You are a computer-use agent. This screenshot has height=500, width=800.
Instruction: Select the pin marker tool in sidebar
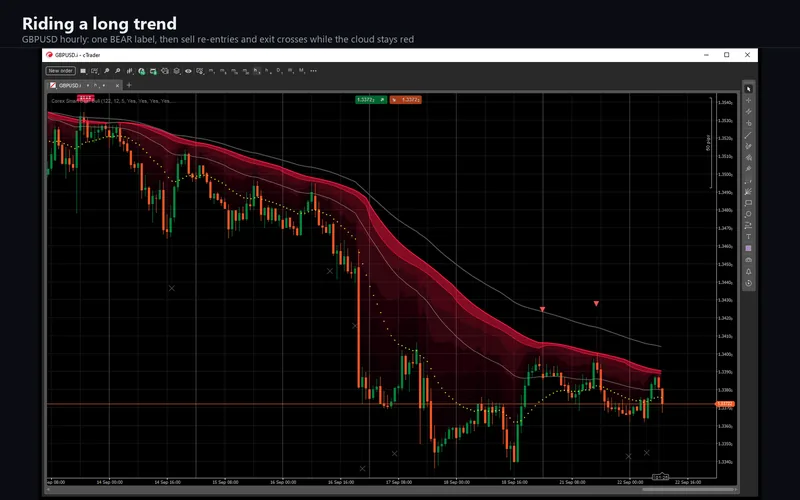tap(748, 168)
